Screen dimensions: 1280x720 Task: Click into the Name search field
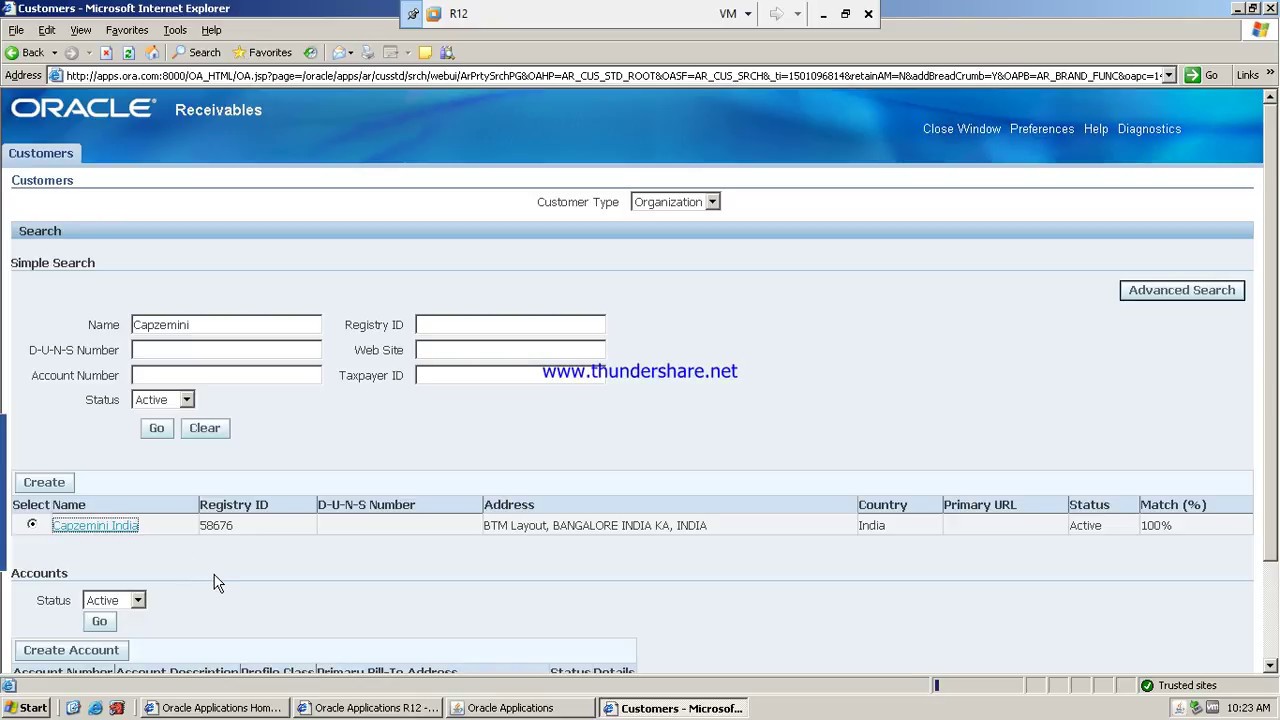[x=227, y=325]
